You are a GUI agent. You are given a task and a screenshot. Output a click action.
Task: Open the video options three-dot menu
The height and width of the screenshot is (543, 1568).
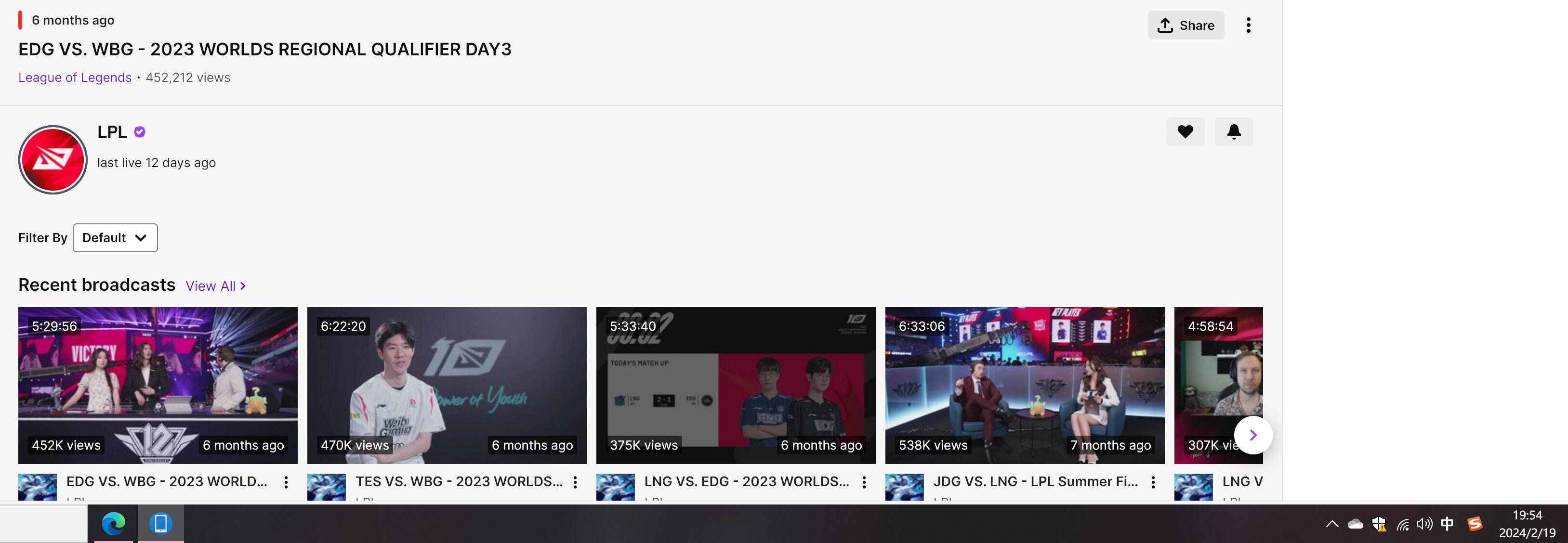[1248, 26]
